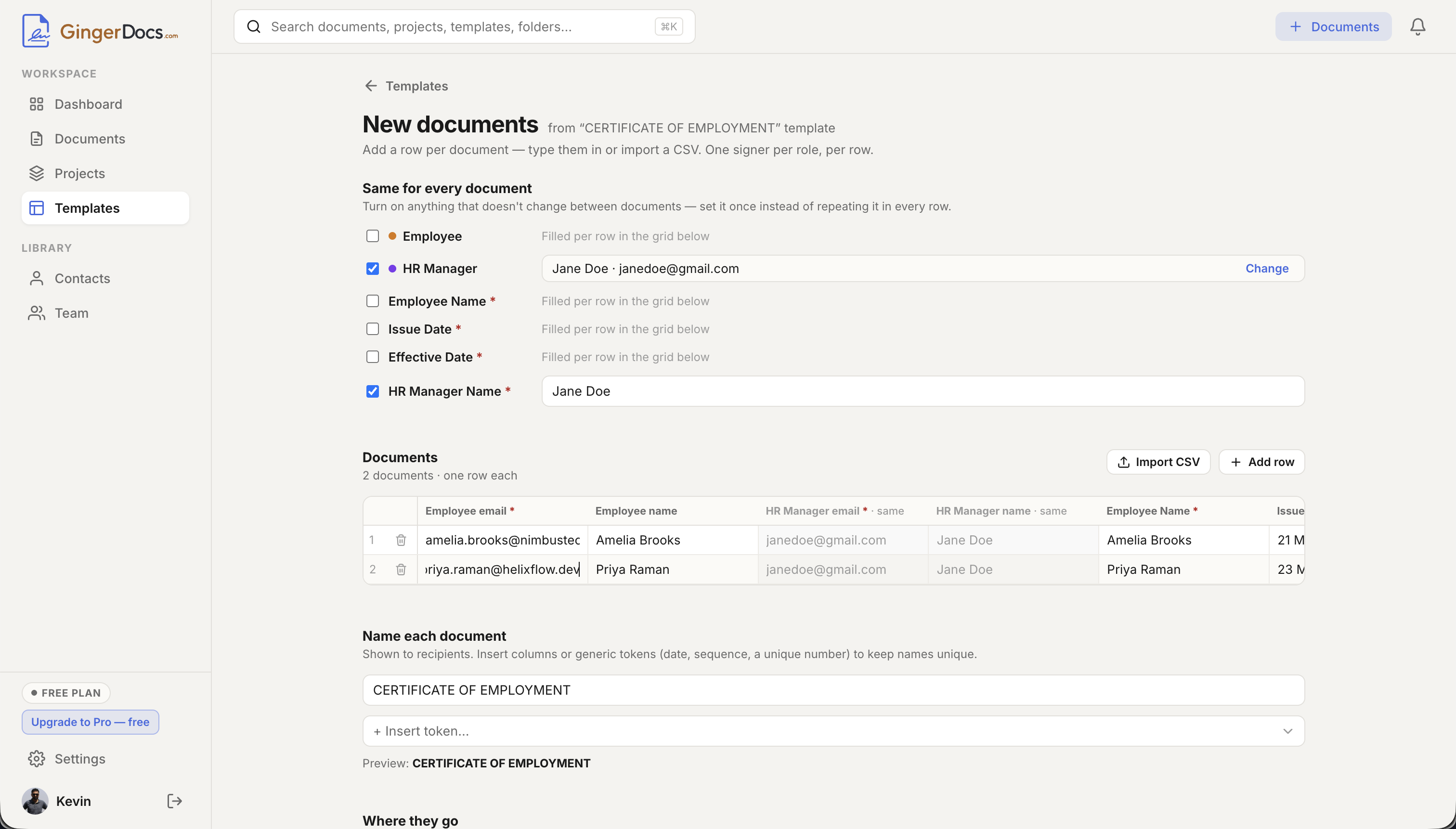
Task: Uncheck the HR Manager Name checkbox
Action: click(372, 391)
